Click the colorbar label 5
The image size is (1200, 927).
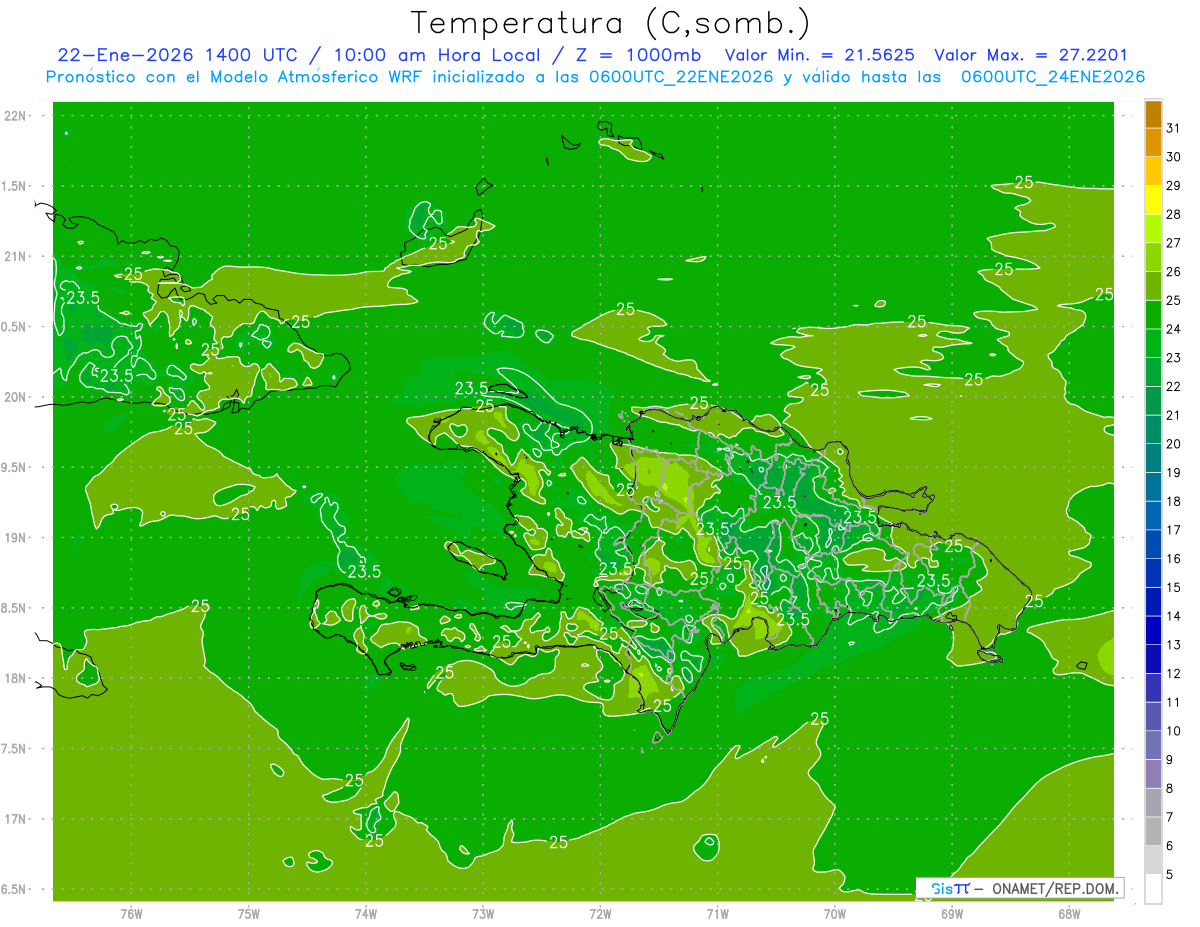click(x=1170, y=874)
